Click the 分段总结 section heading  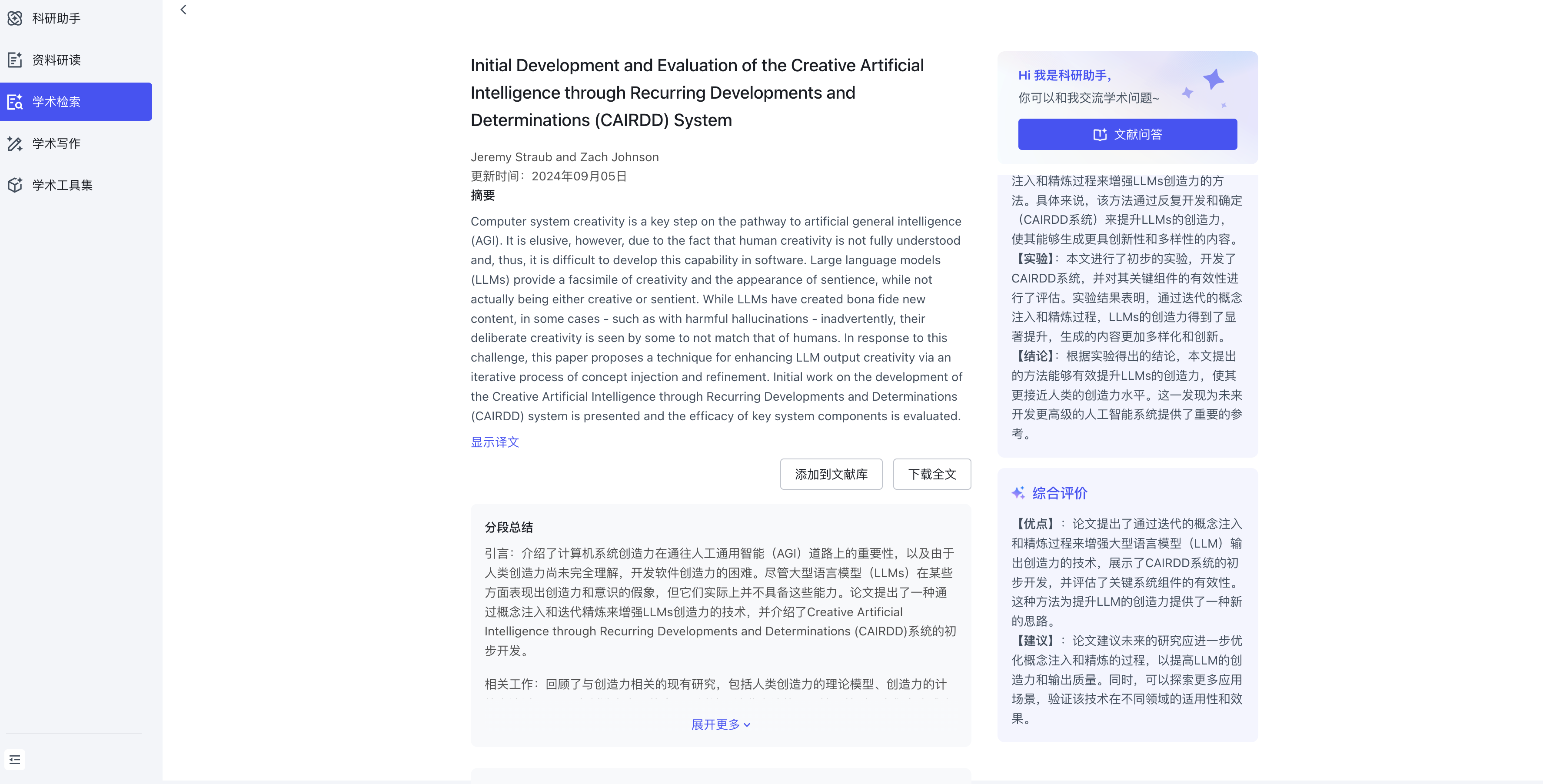point(509,527)
